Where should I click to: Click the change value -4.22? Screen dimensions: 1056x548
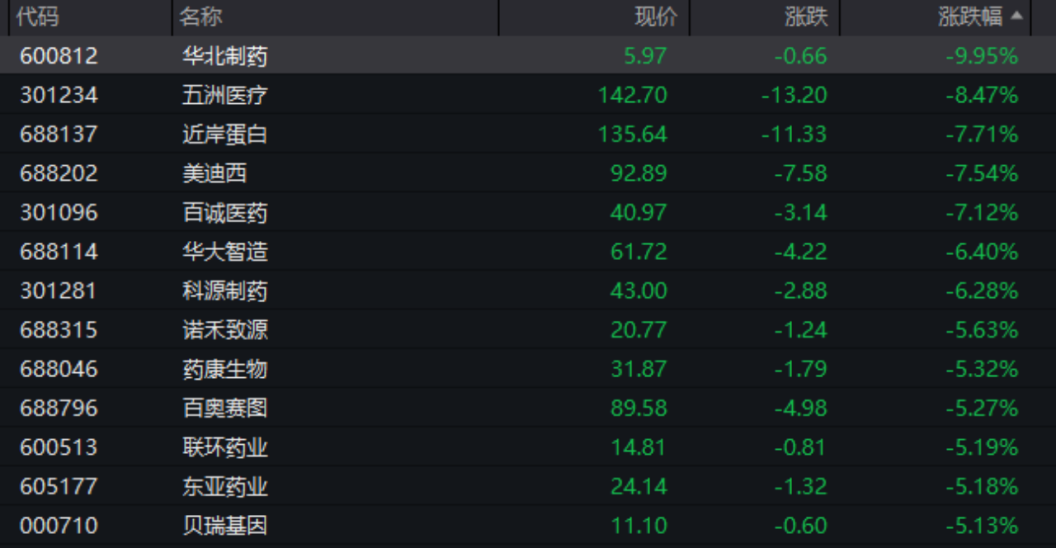pyautogui.click(x=800, y=251)
